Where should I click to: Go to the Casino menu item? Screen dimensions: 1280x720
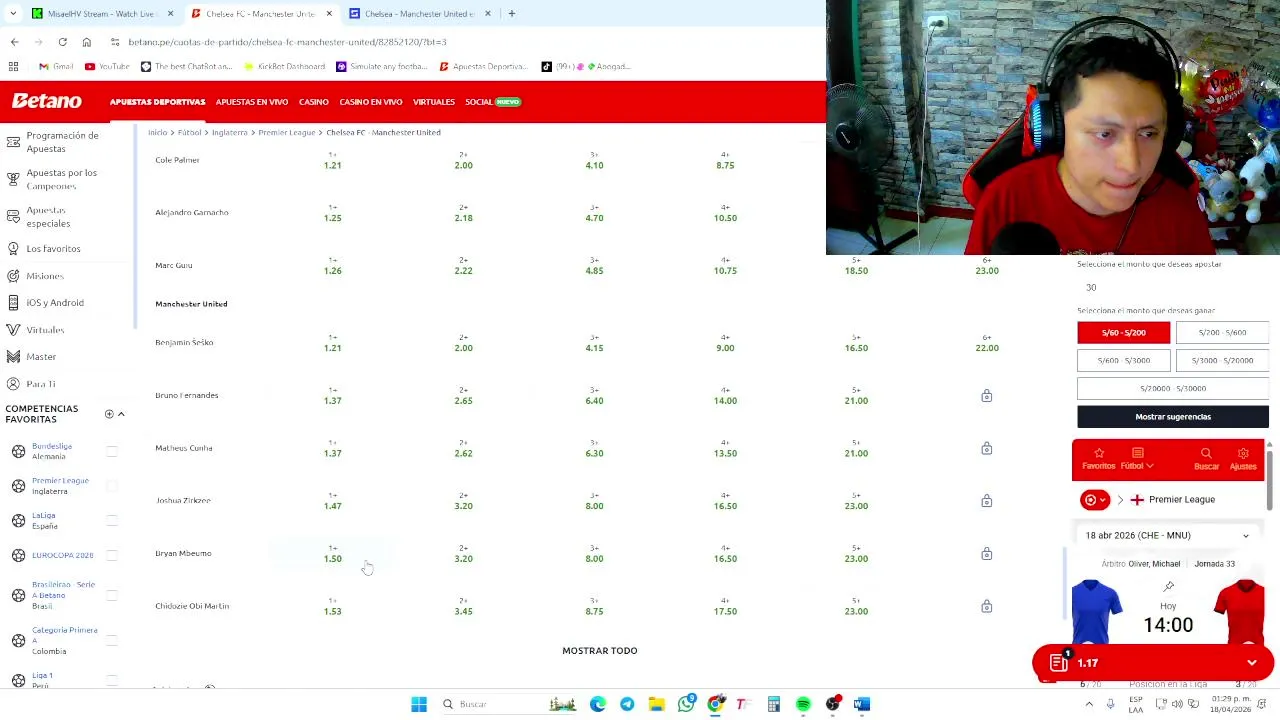313,102
